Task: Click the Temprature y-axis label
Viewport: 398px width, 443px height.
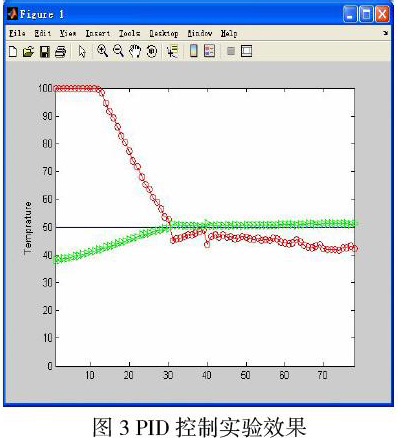Action: [28, 228]
